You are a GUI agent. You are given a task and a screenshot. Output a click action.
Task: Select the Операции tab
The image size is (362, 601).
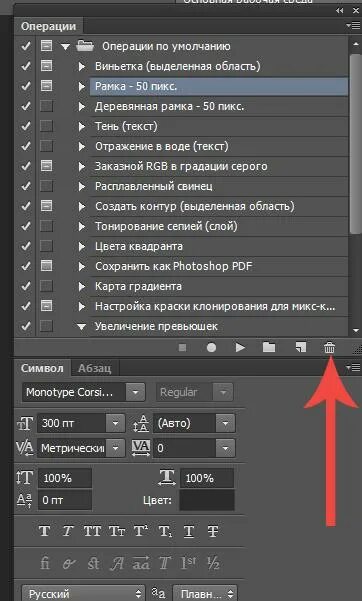coord(48,26)
